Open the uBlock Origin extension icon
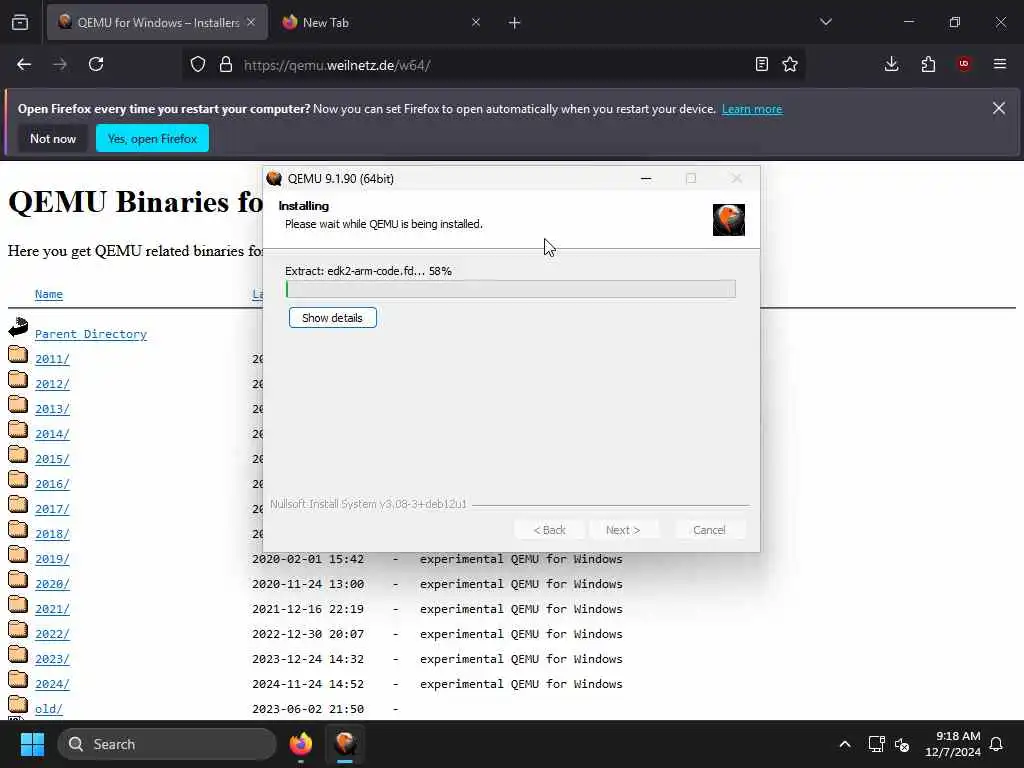 pyautogui.click(x=964, y=64)
